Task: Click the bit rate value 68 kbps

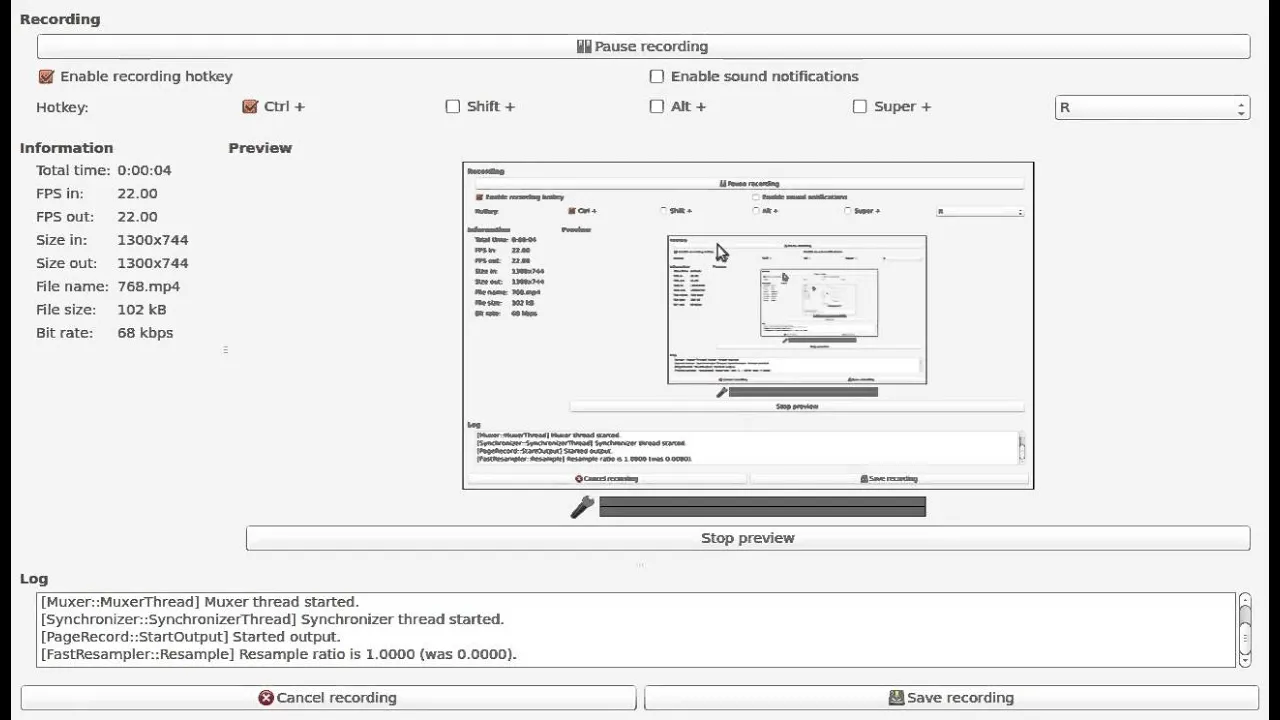Action: coord(145,332)
